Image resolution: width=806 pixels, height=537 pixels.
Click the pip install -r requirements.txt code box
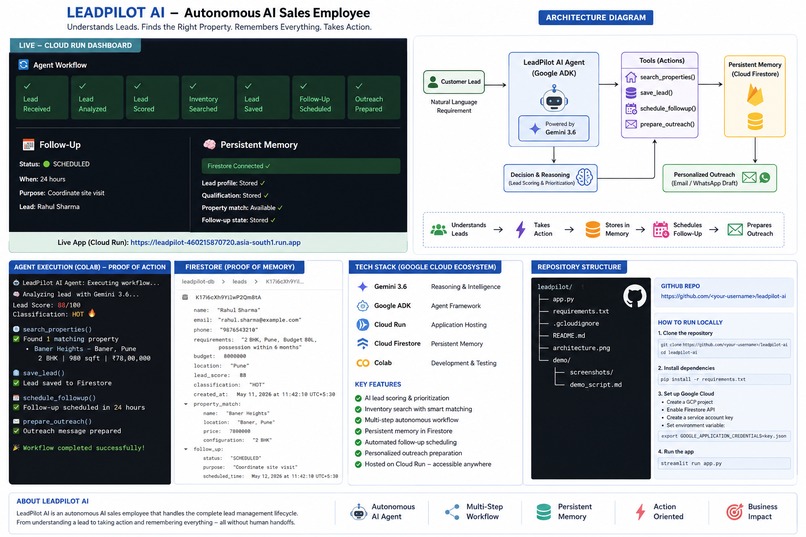point(724,379)
